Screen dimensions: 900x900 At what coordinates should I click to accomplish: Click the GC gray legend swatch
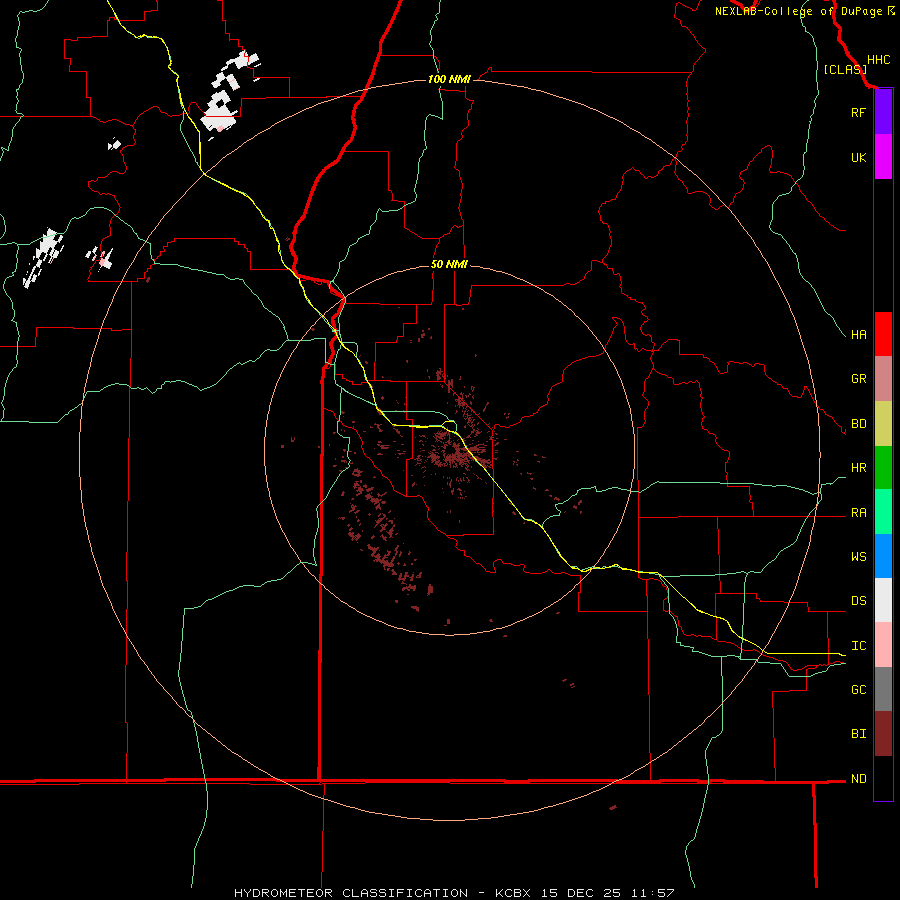[x=883, y=689]
